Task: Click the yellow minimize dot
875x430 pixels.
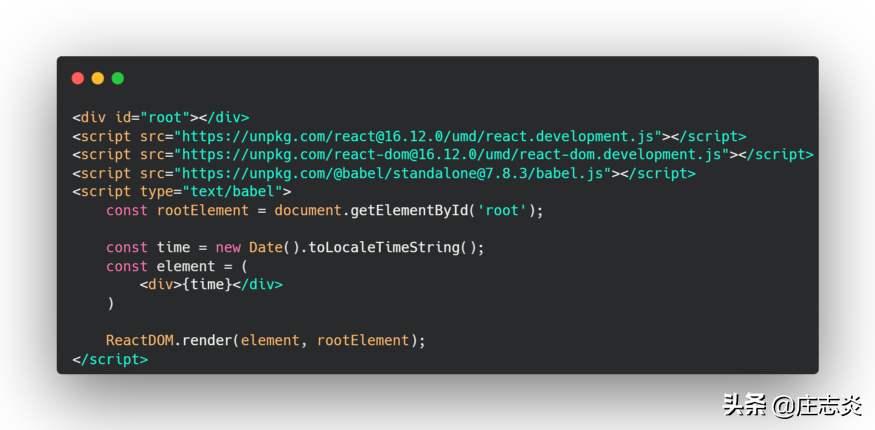Action: click(x=98, y=78)
